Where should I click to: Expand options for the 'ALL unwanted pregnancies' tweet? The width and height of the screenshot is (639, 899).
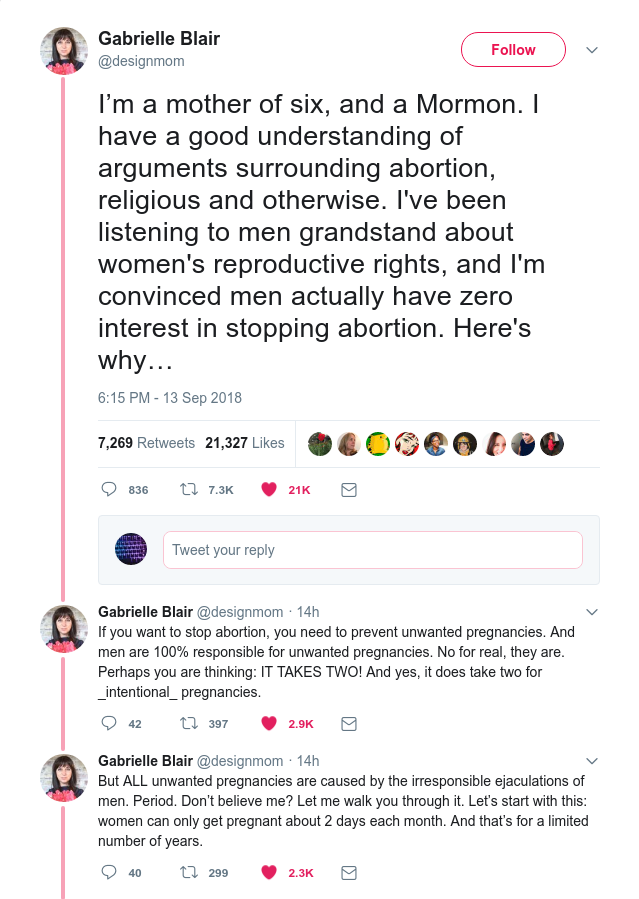coord(591,761)
